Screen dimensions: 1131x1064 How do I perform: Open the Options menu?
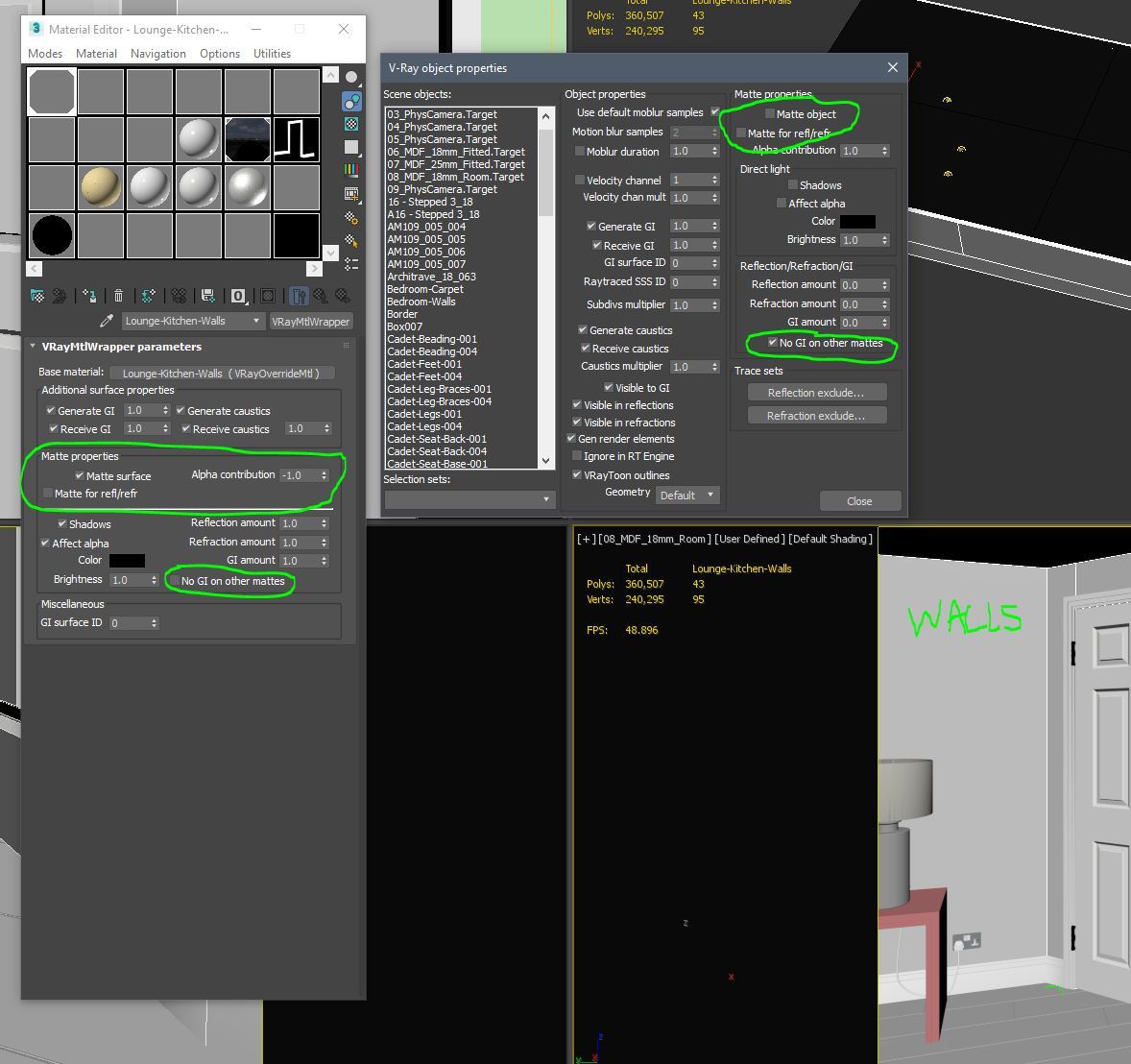pos(220,54)
